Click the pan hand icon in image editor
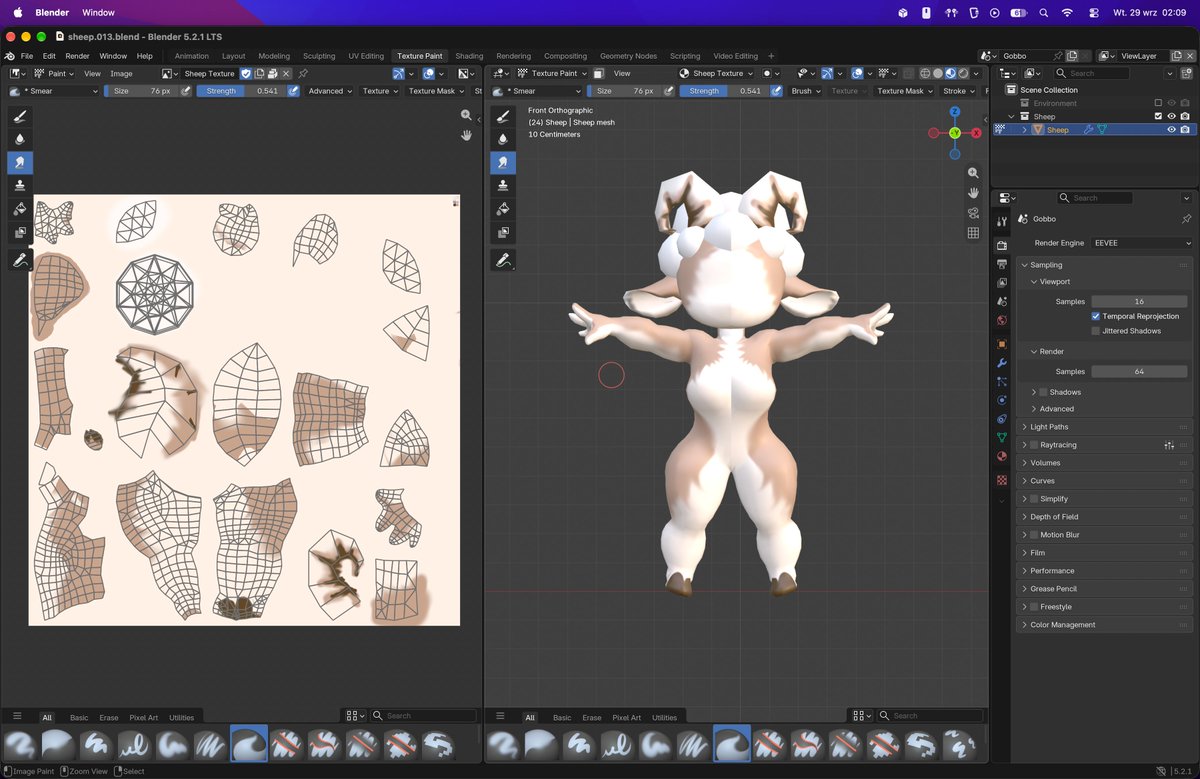This screenshot has height=779, width=1200. 466,135
